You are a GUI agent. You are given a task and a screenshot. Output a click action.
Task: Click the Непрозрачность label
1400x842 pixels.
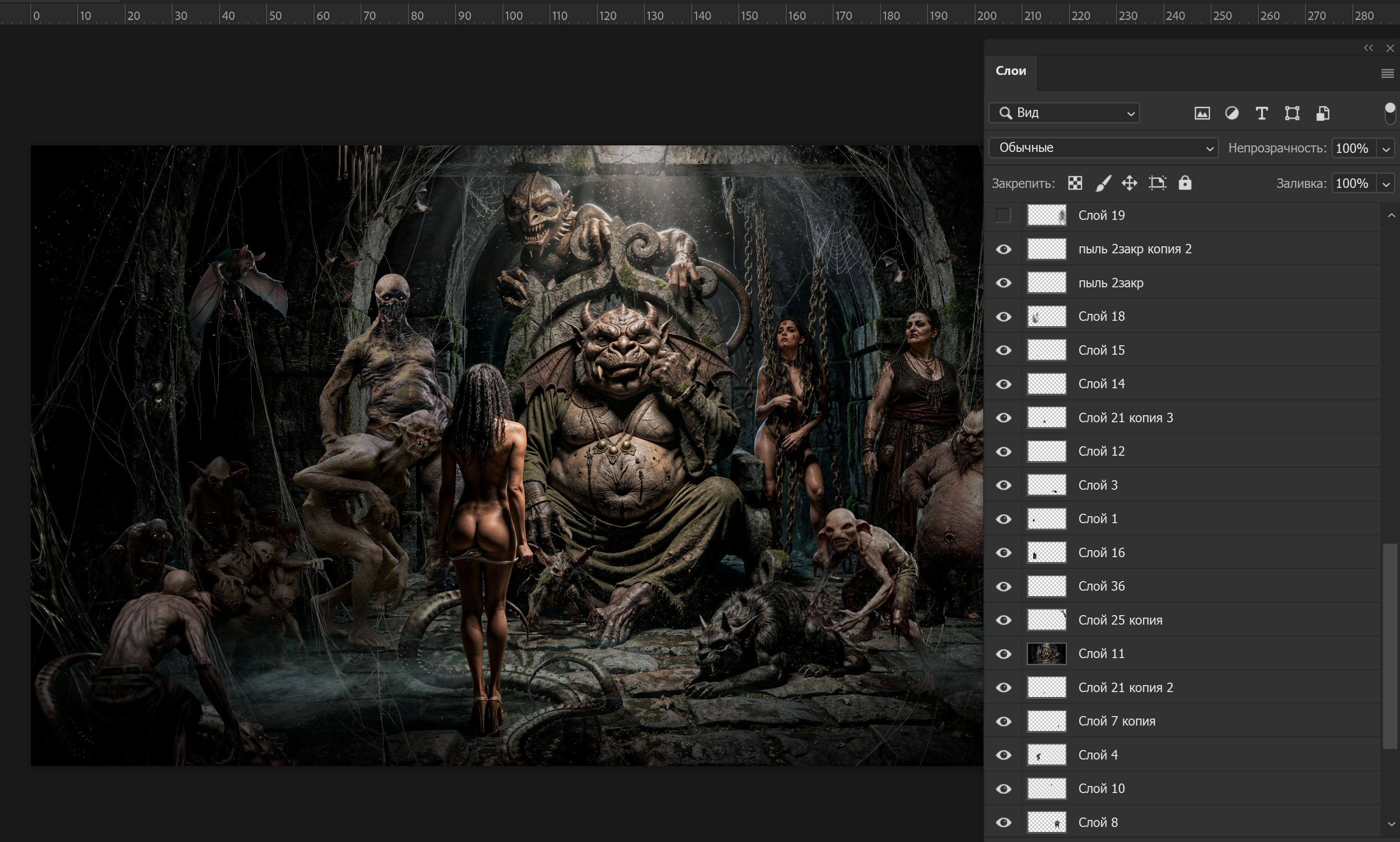click(x=1277, y=148)
